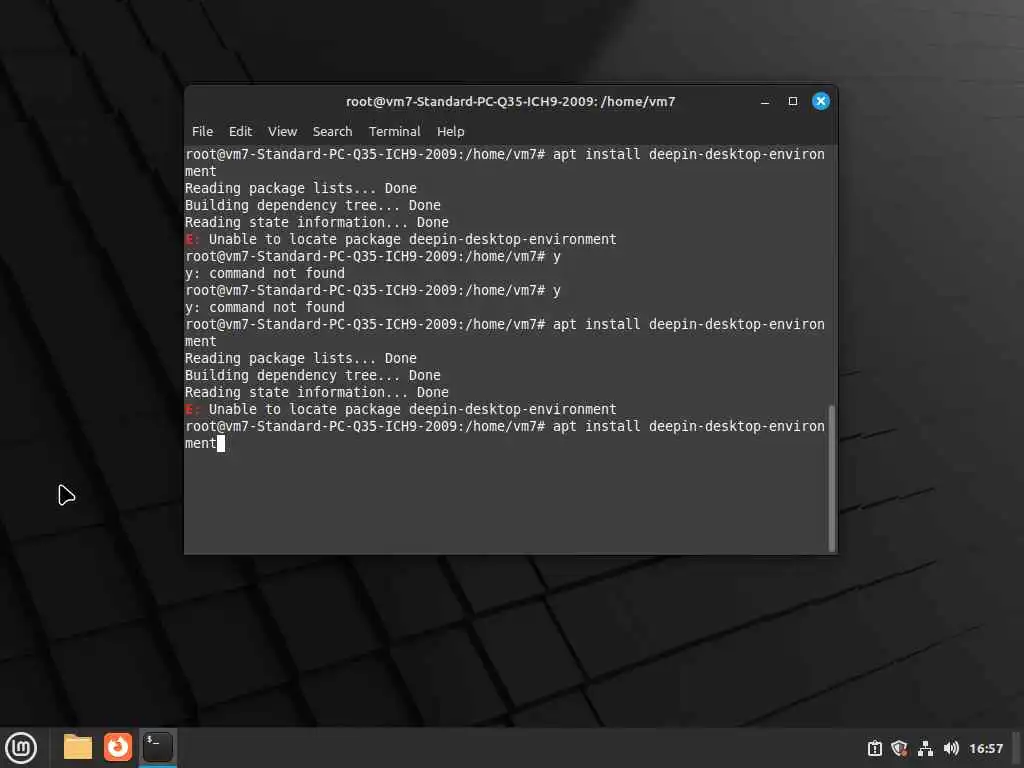Image resolution: width=1024 pixels, height=768 pixels.
Task: Click the second 'Building dependency tree... Done' line
Action: tap(312, 375)
